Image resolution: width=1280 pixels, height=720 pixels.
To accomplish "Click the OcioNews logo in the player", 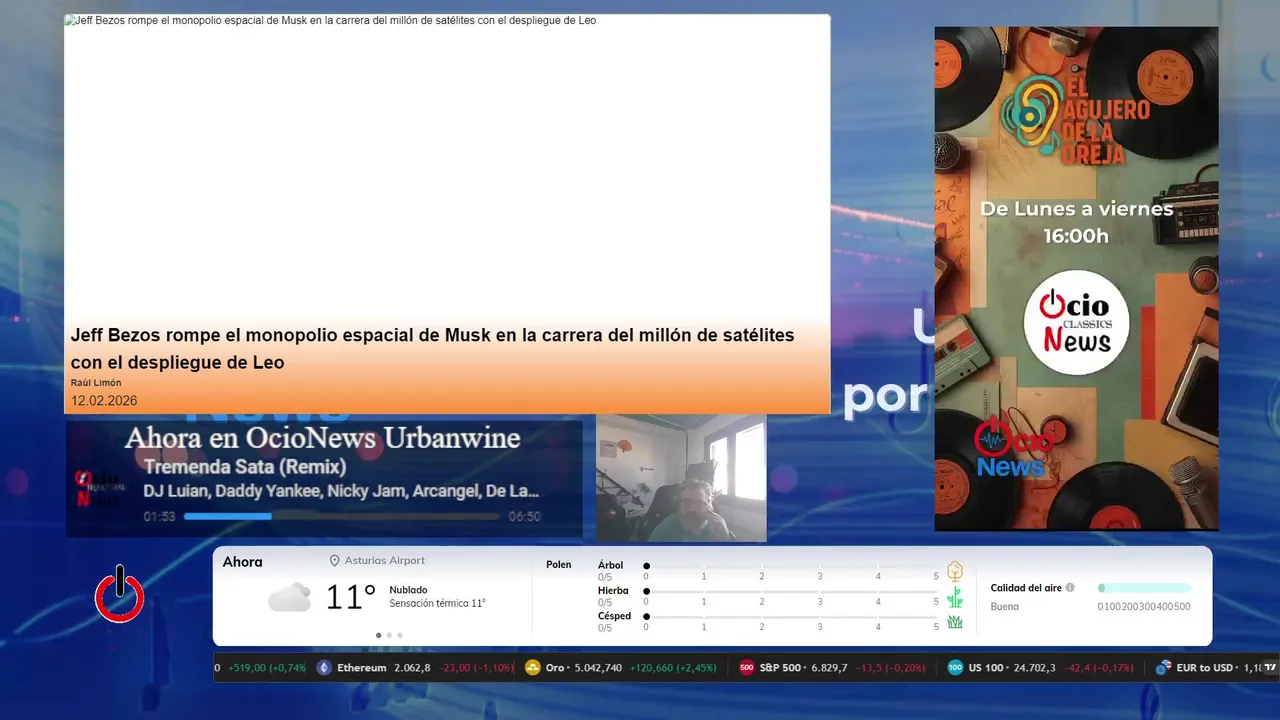I will (x=100, y=488).
